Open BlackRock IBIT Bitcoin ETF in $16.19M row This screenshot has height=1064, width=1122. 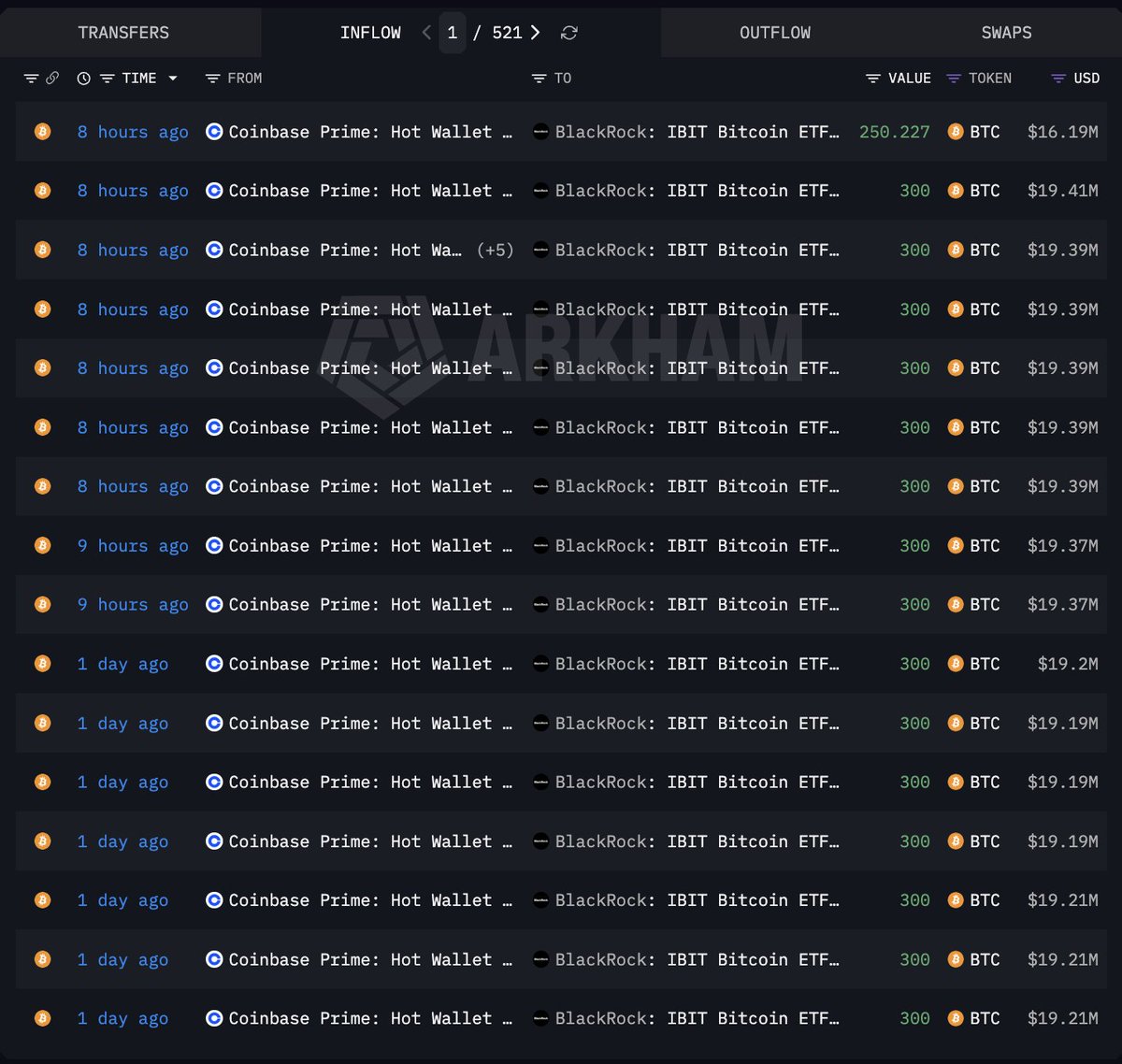697,132
